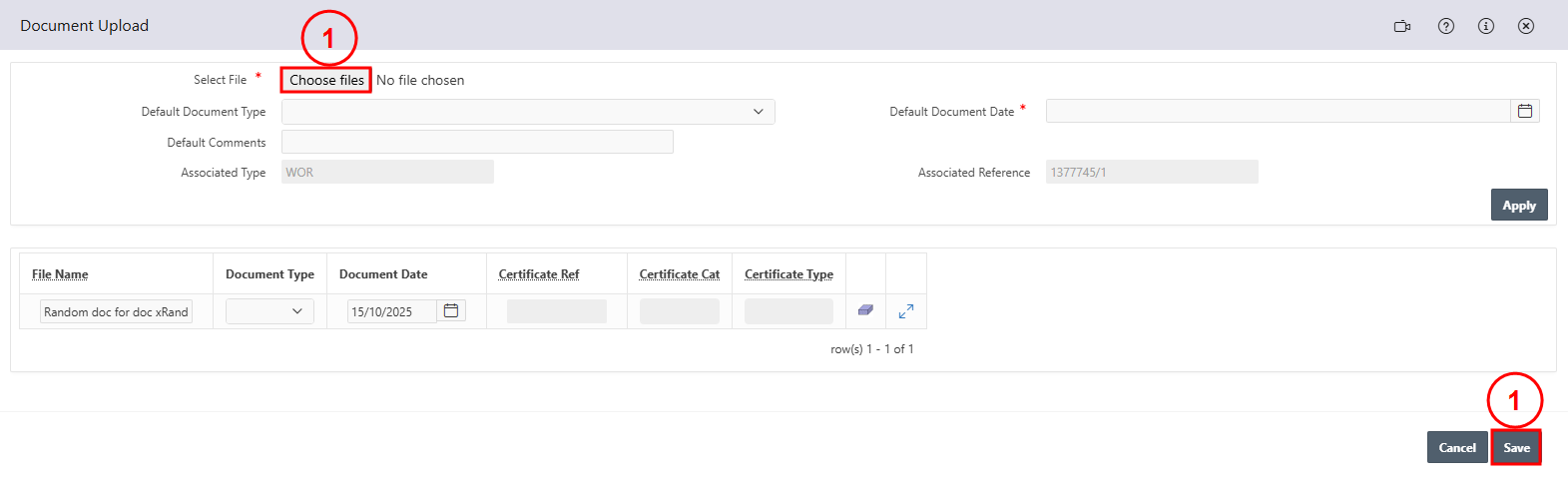
Task: Click the Save button
Action: [x=1516, y=447]
